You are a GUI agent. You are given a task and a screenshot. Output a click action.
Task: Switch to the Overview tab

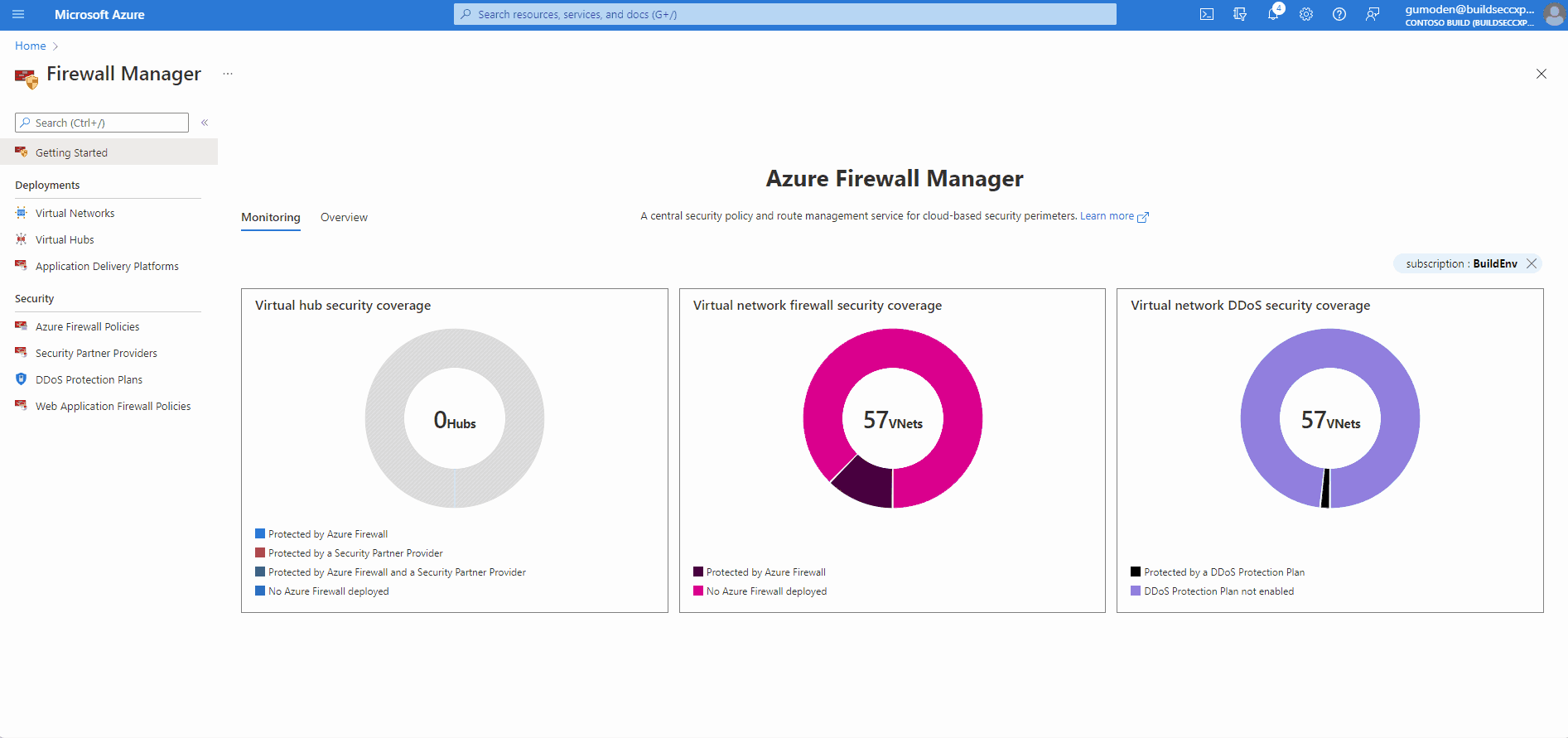click(344, 217)
